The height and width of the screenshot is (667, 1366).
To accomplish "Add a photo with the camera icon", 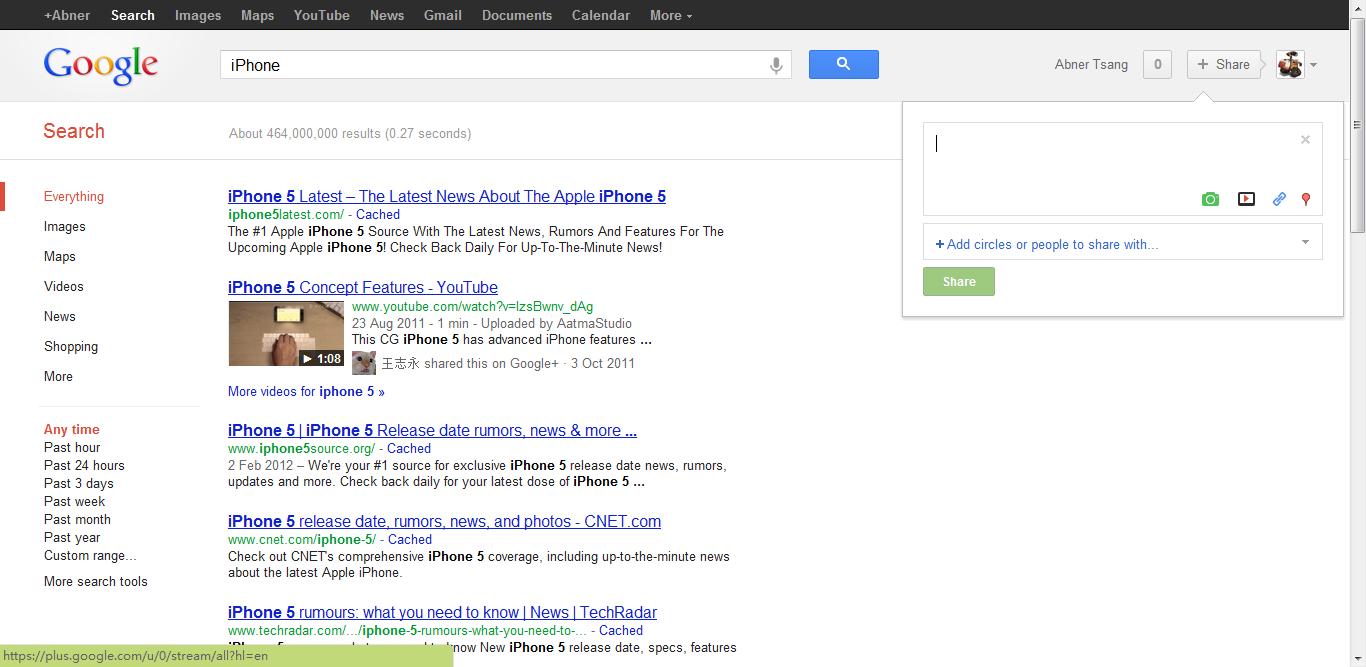I will coord(1210,199).
